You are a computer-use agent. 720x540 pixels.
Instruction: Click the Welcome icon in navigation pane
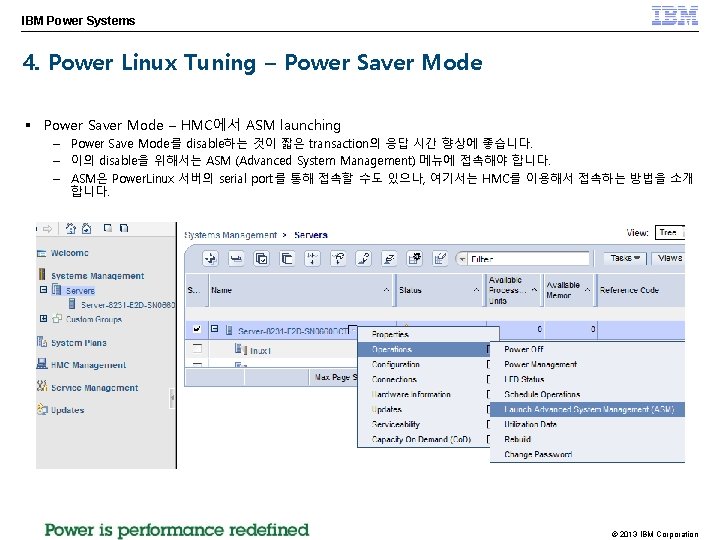pos(42,253)
